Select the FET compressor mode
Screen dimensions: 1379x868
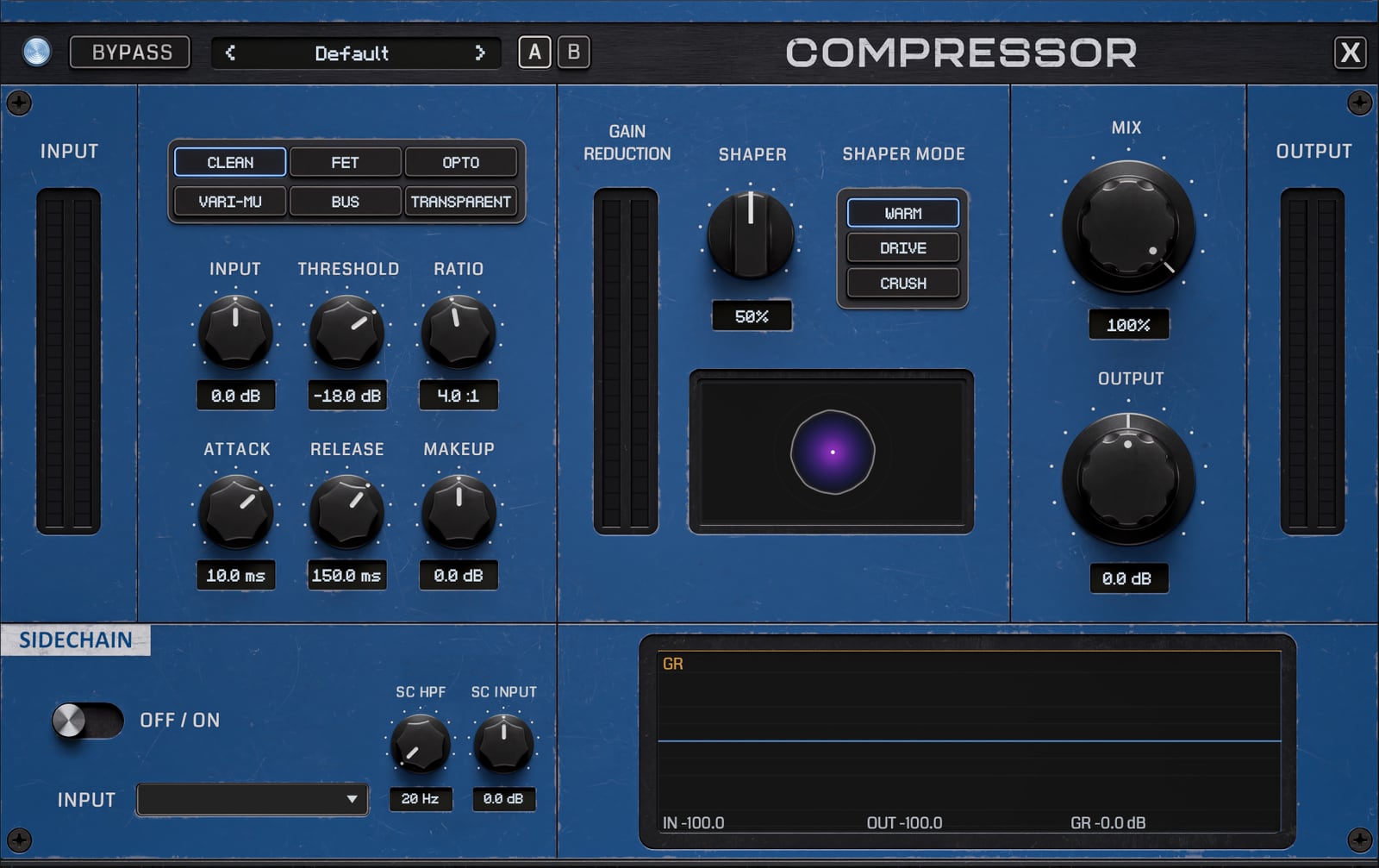point(345,162)
